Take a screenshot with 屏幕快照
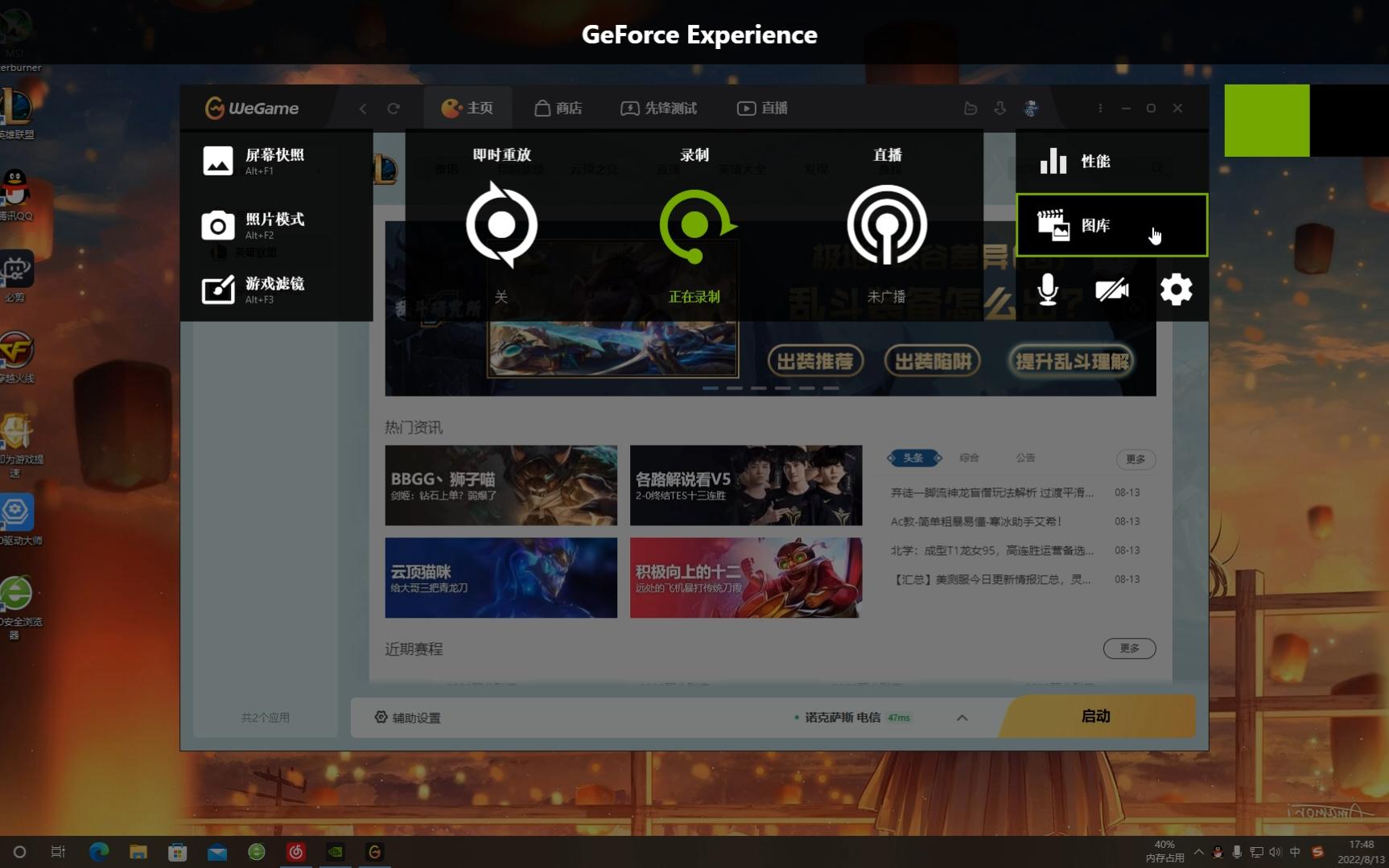Image resolution: width=1389 pixels, height=868 pixels. tap(253, 161)
